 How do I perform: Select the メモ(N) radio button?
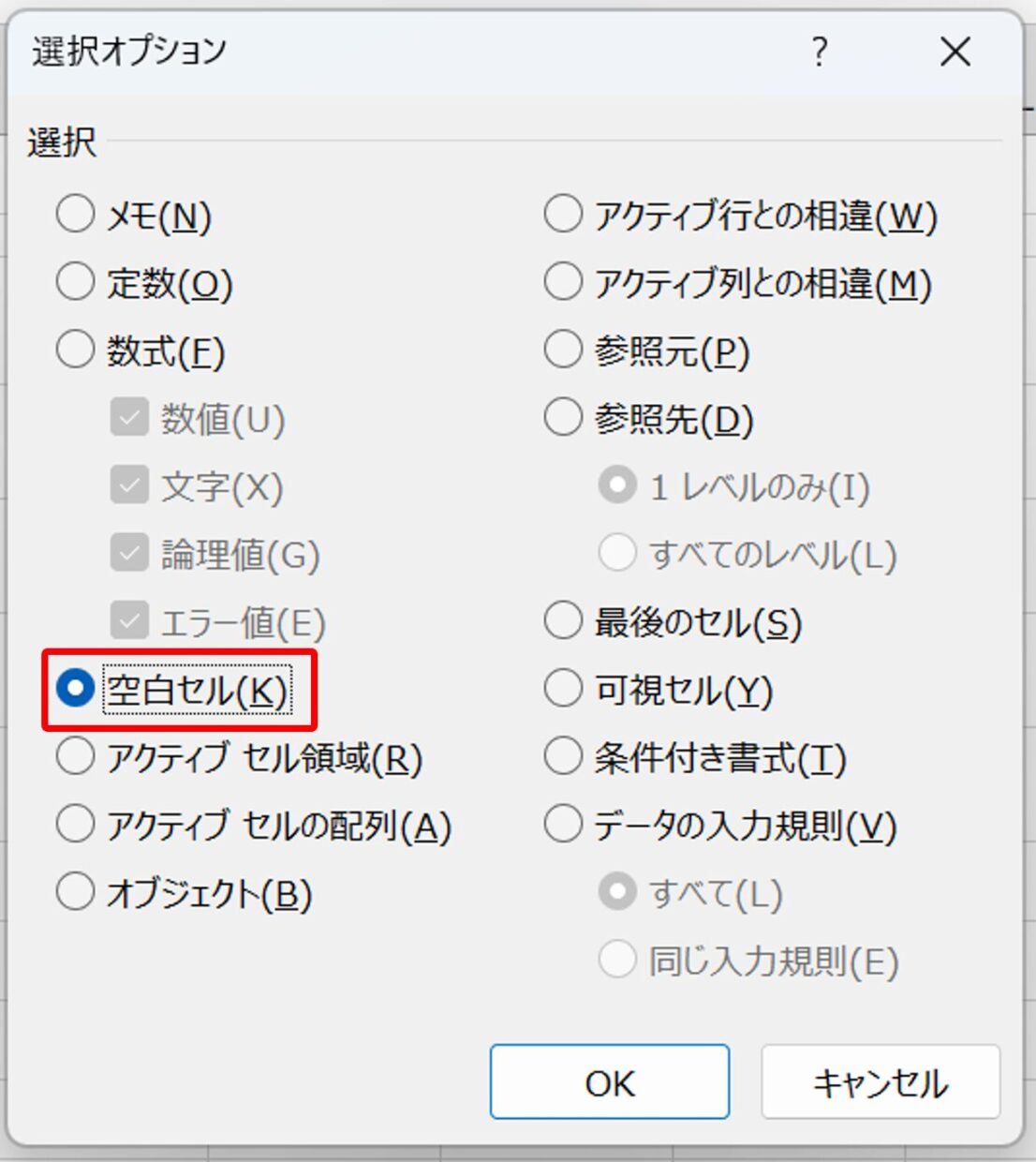tap(75, 215)
